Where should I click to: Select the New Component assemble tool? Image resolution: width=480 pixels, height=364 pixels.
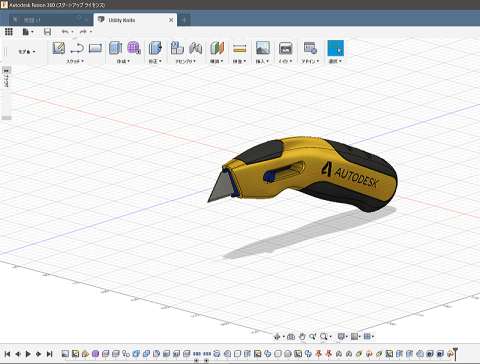point(177,48)
